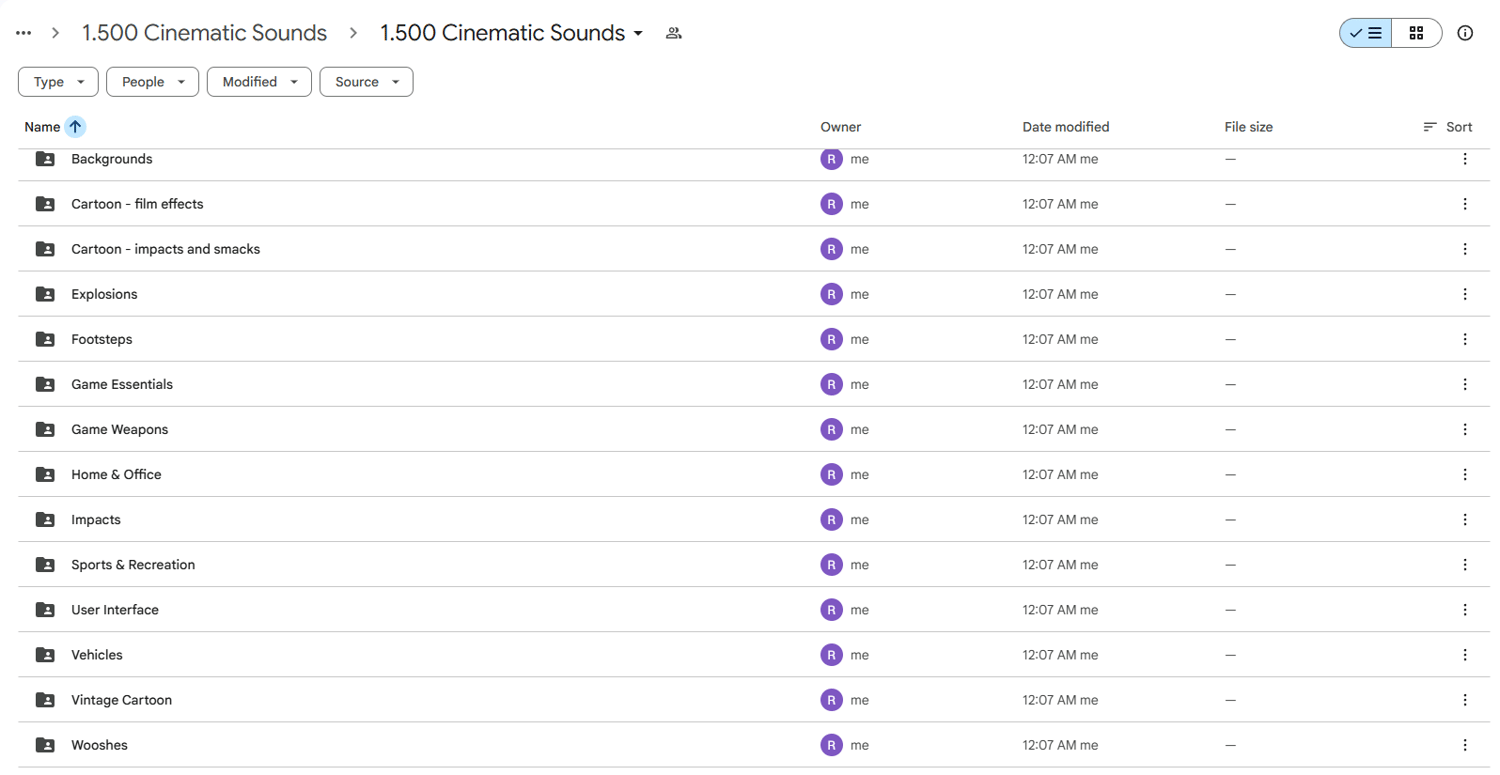Open more actions menu for Wooshes

(1465, 745)
